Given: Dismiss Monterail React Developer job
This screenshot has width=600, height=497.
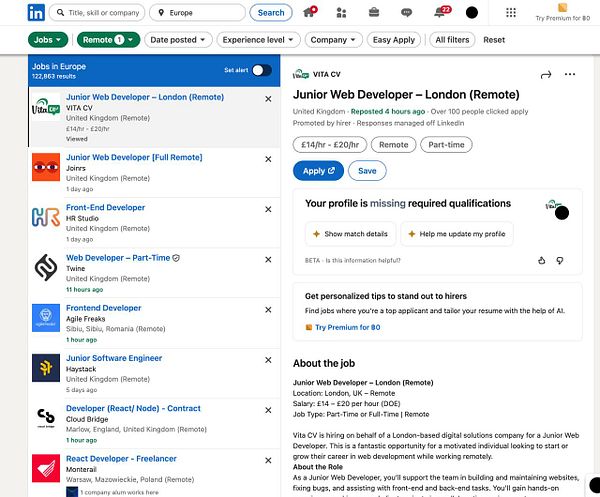Looking at the screenshot, I should tap(268, 460).
